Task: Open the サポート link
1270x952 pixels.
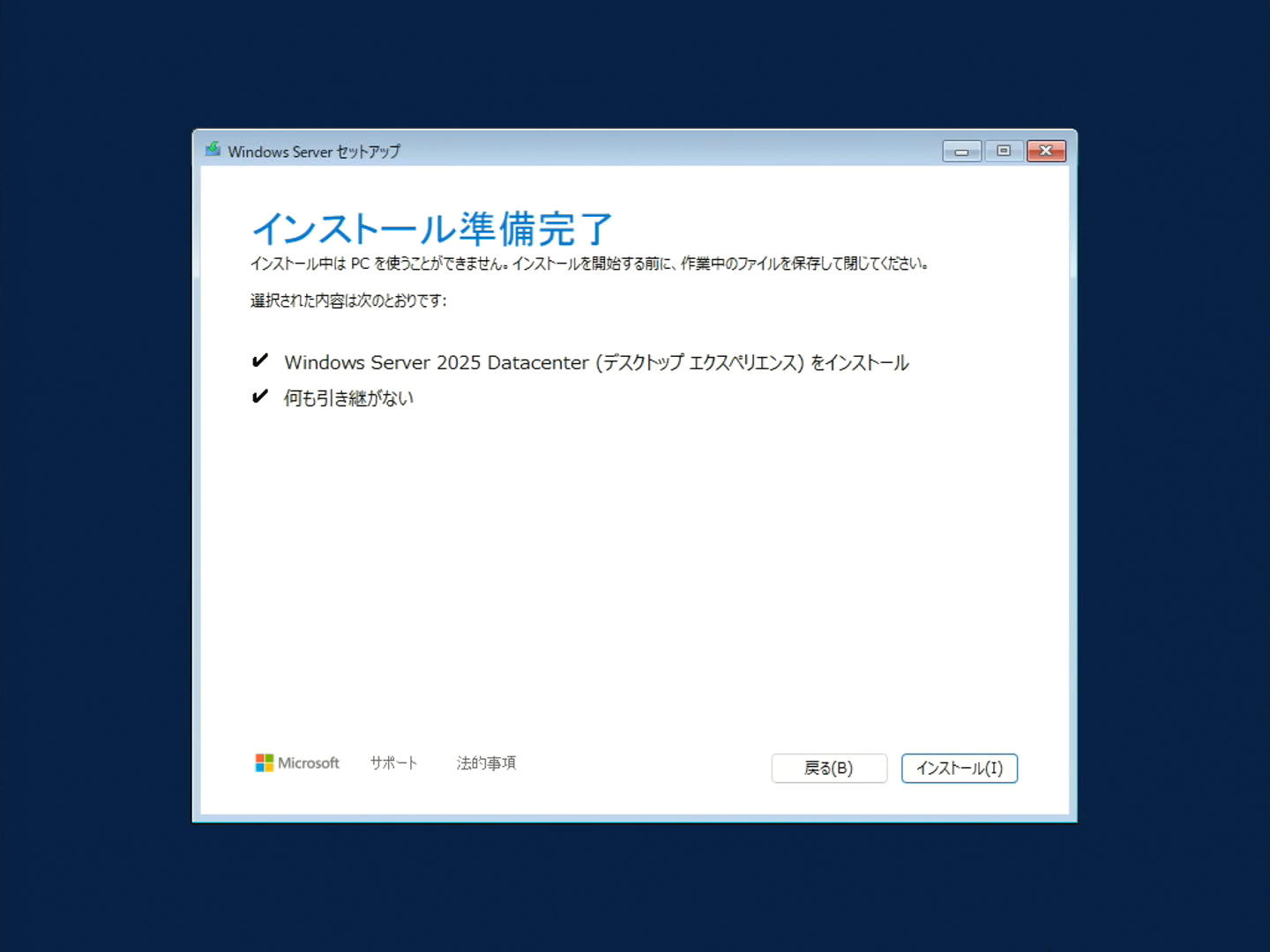Action: click(x=393, y=763)
